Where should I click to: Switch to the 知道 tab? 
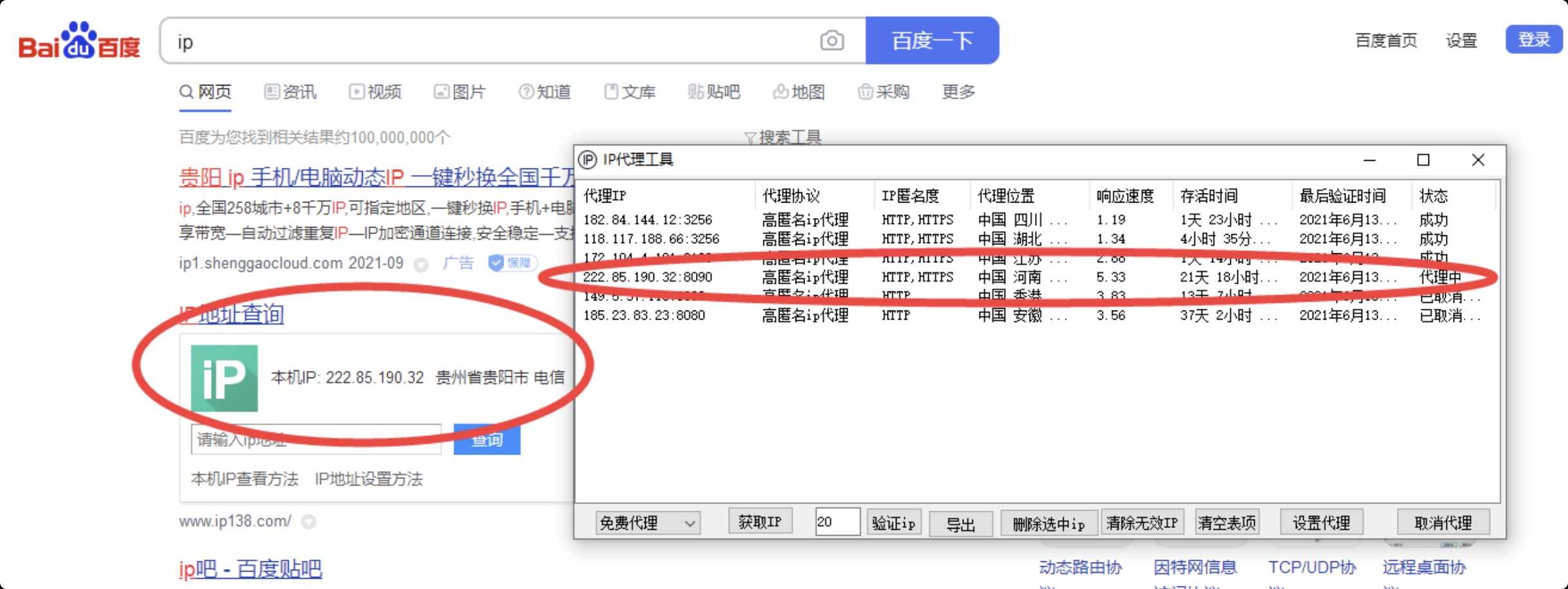pos(545,92)
